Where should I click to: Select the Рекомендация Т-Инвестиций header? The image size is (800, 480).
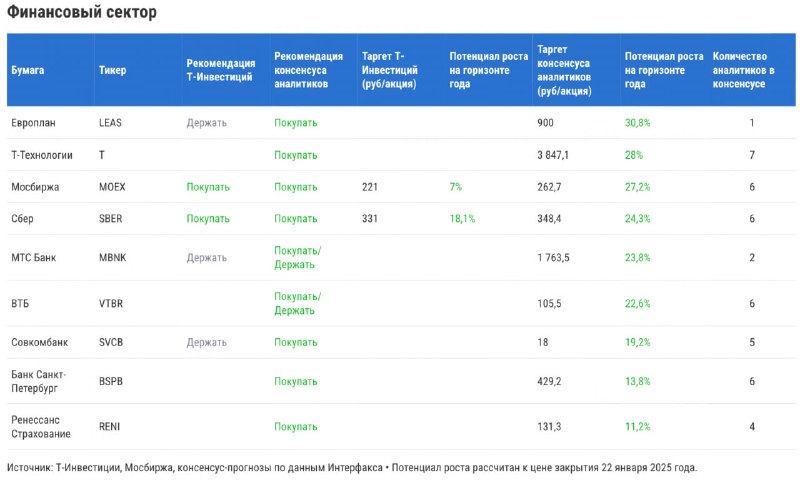click(x=220, y=70)
